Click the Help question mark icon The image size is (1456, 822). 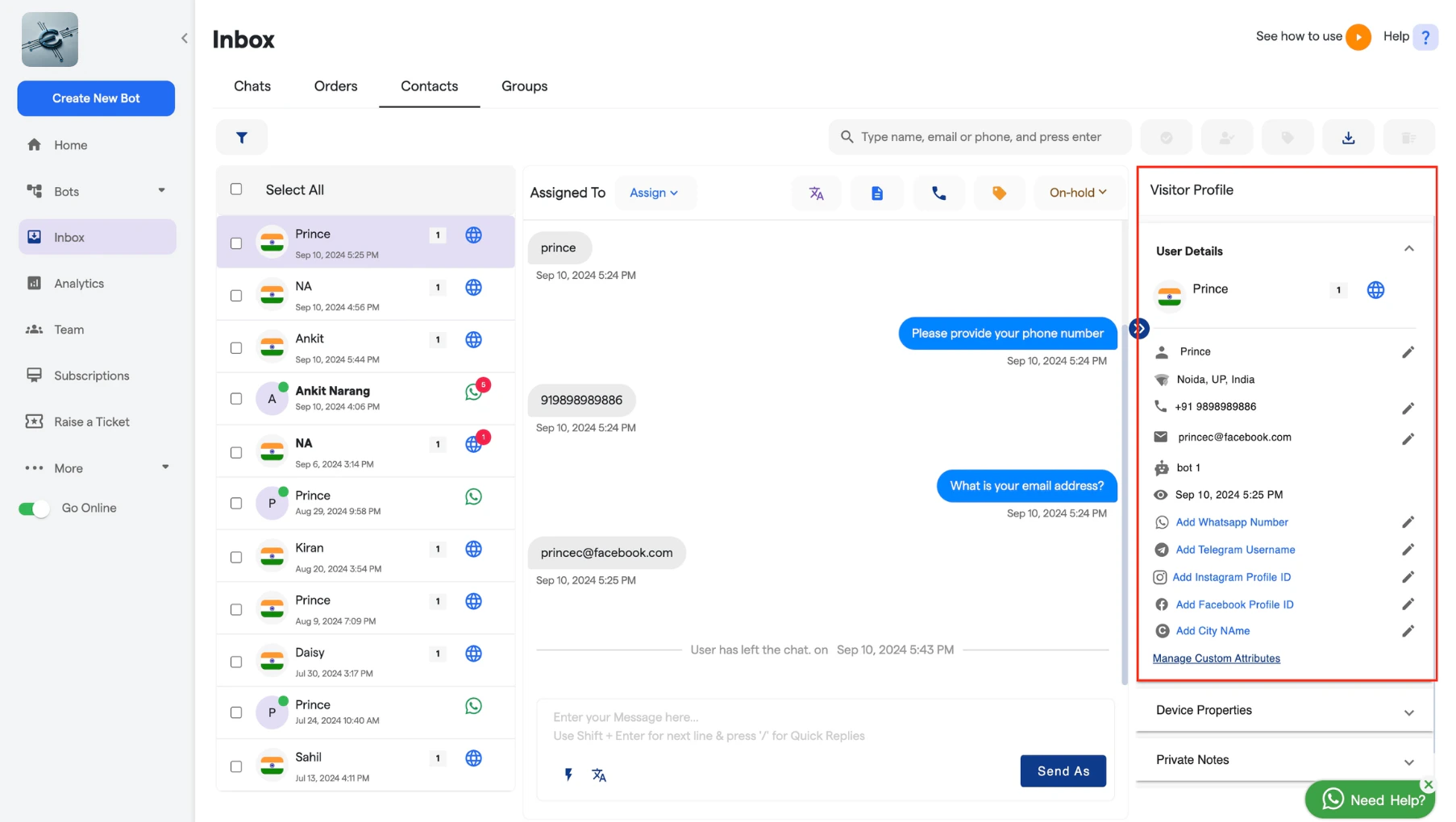click(1425, 37)
